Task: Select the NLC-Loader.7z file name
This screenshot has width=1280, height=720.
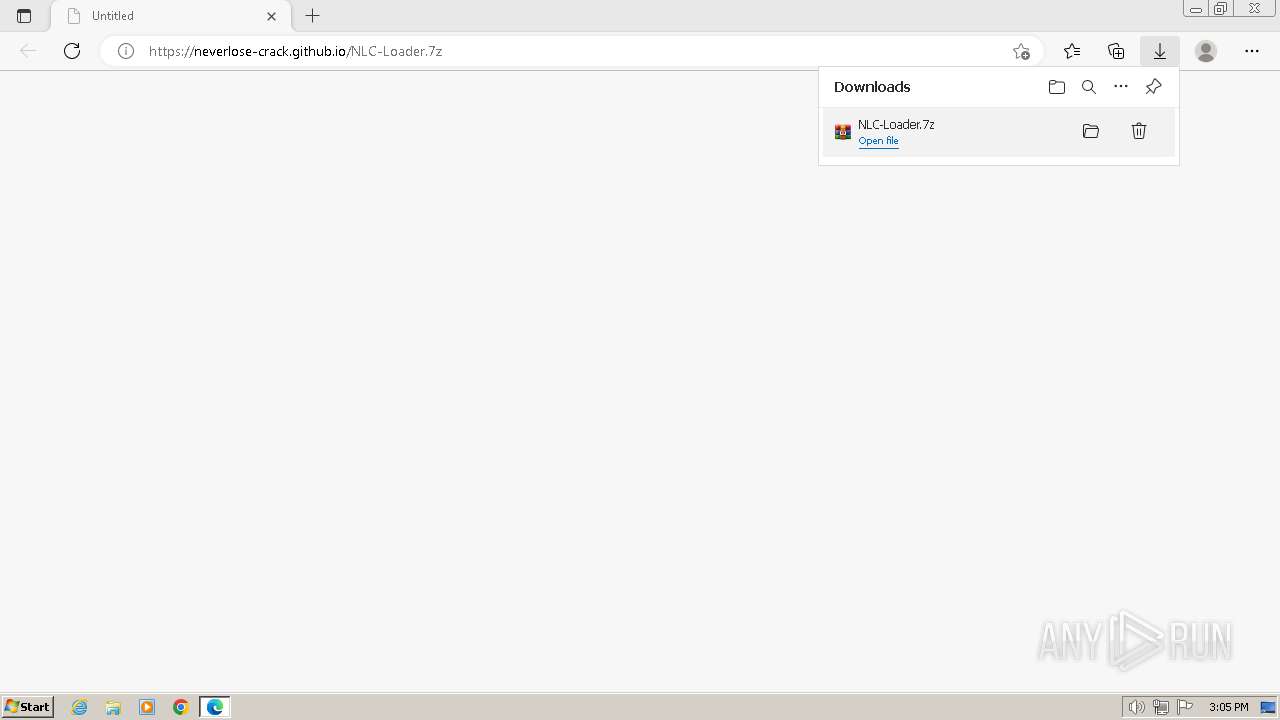Action: coord(896,125)
